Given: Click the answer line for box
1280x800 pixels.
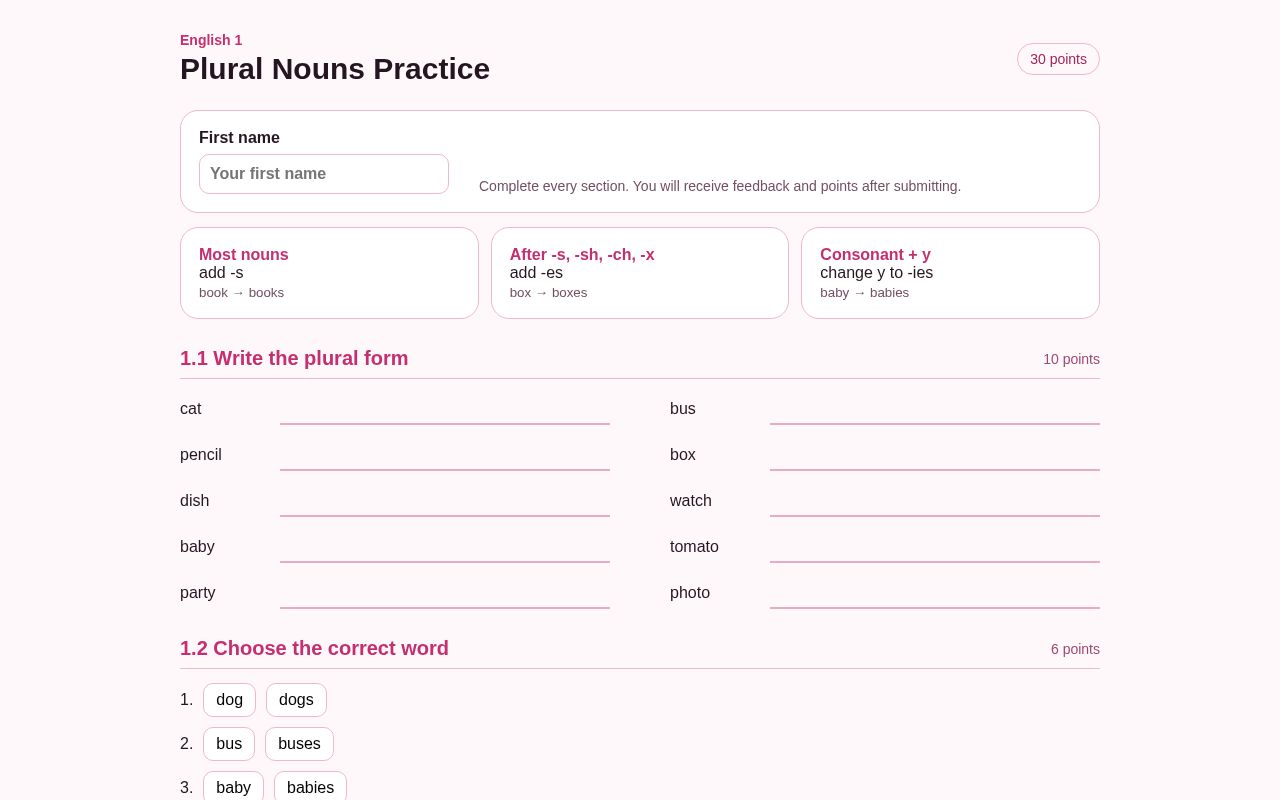Looking at the screenshot, I should click(935, 455).
